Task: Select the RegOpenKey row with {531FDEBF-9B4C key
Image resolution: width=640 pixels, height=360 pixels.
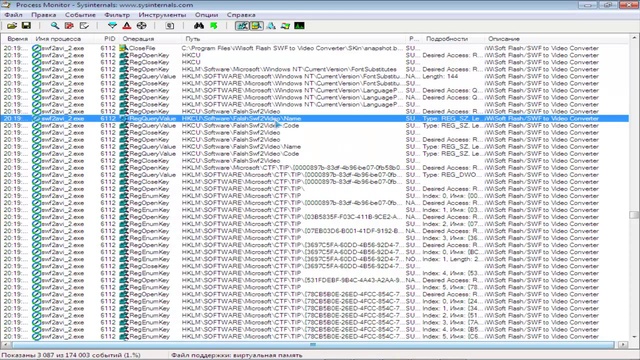Action: point(315,280)
